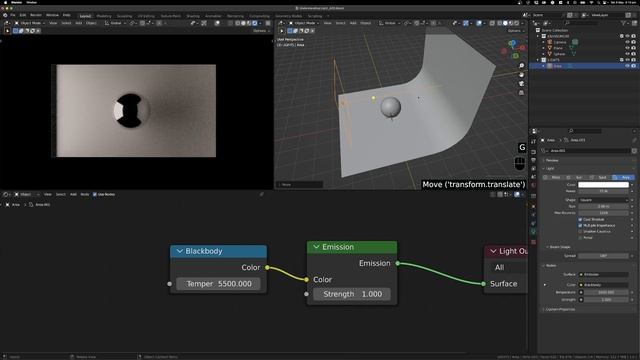The image size is (640, 360).
Task: Toggle the Multiple Importance checkbox
Action: [580, 225]
